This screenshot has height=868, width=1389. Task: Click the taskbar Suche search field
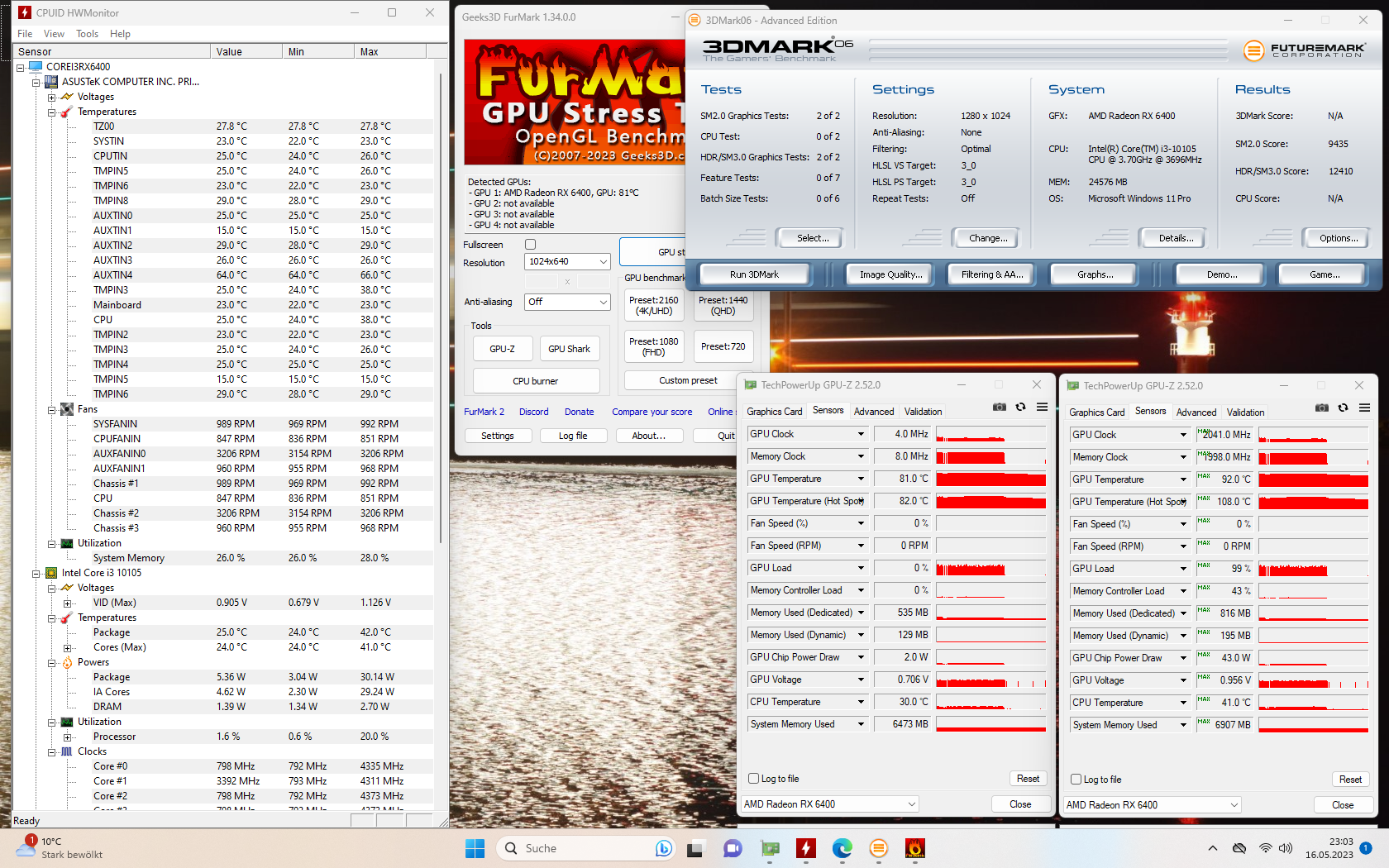[585, 848]
